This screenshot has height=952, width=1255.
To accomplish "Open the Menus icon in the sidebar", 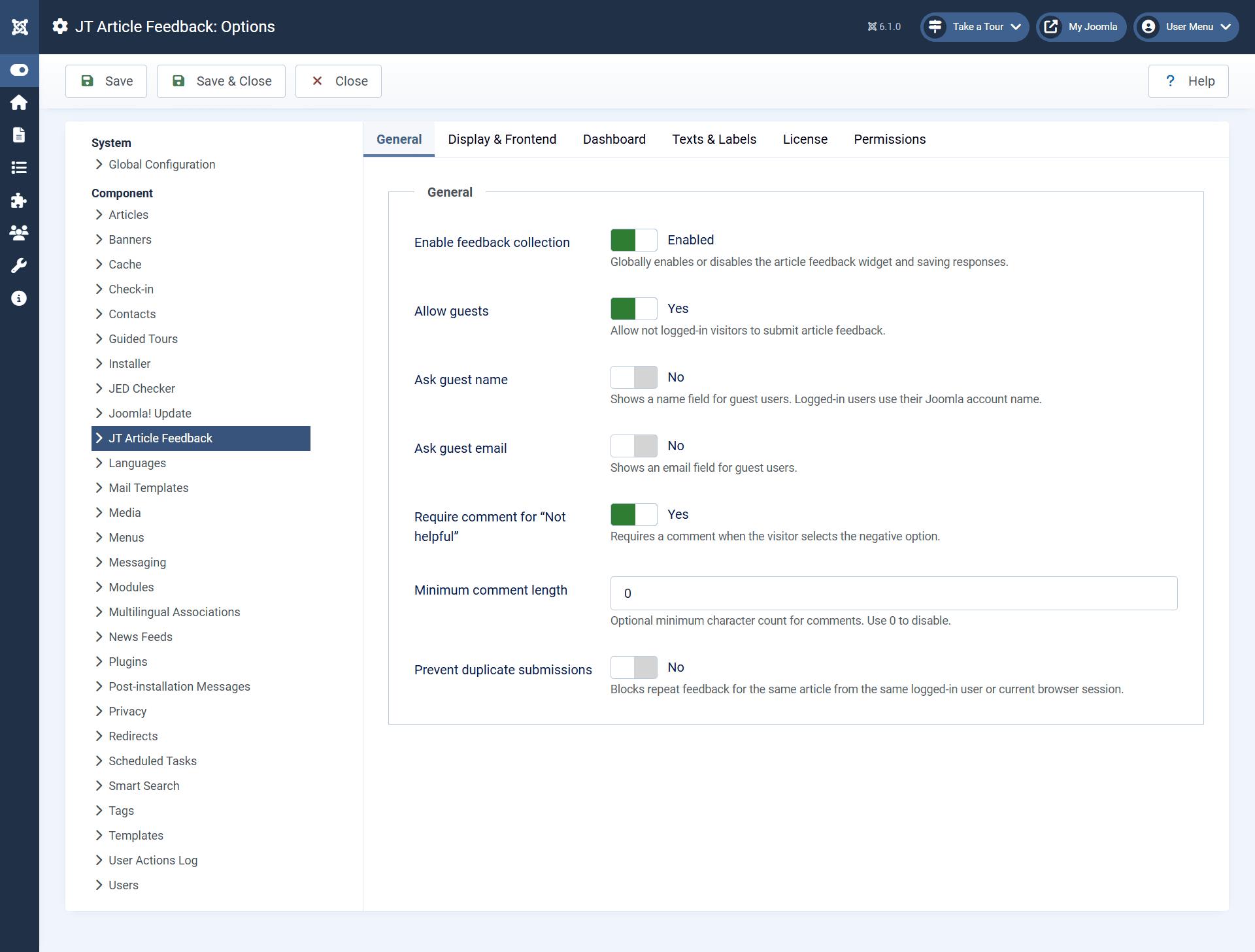I will click(19, 168).
